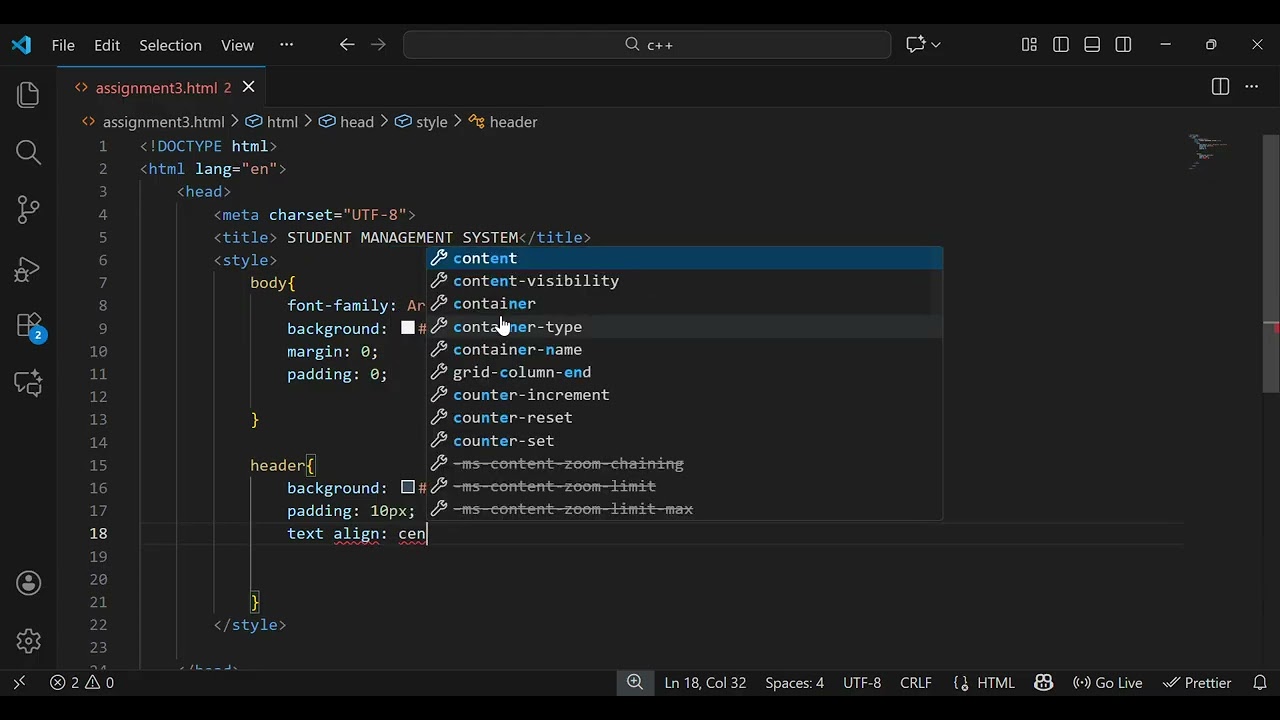Open the Explorer view in activity bar

pyautogui.click(x=28, y=95)
